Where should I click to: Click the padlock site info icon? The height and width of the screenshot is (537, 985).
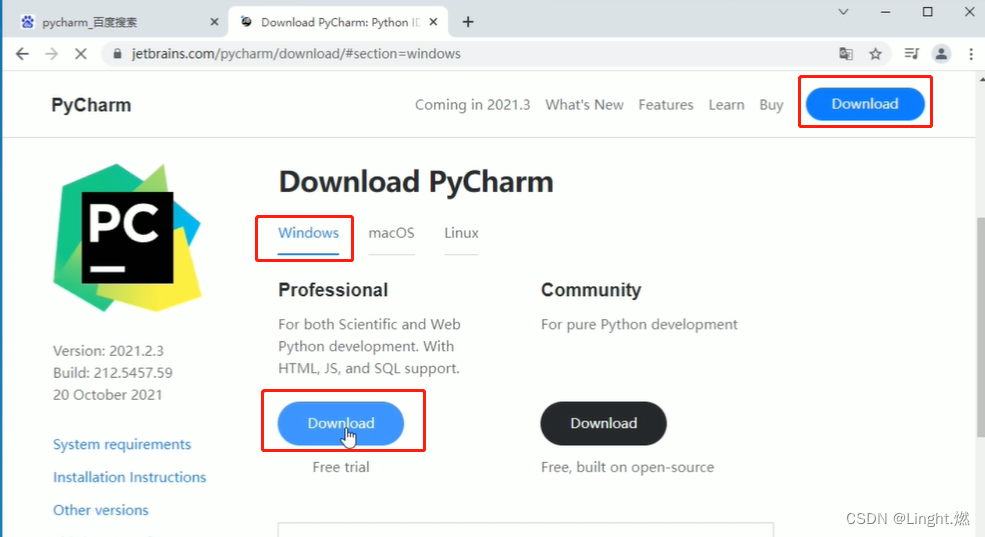(117, 54)
